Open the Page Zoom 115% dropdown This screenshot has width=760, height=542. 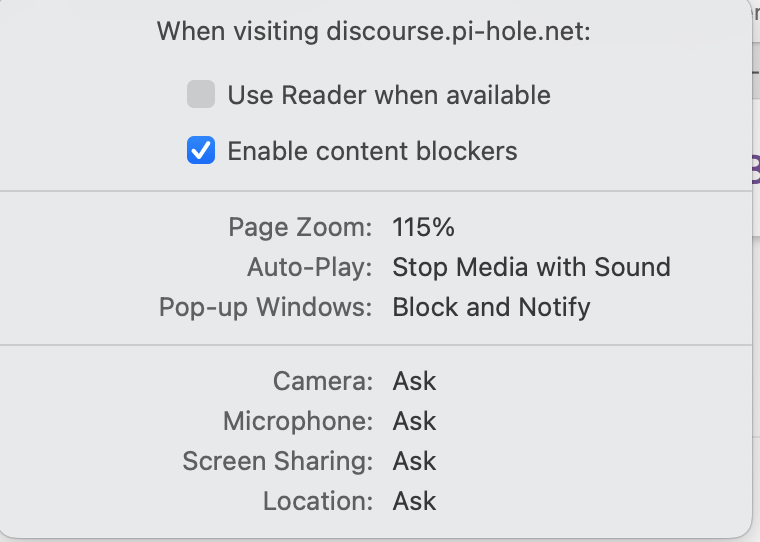click(x=423, y=227)
